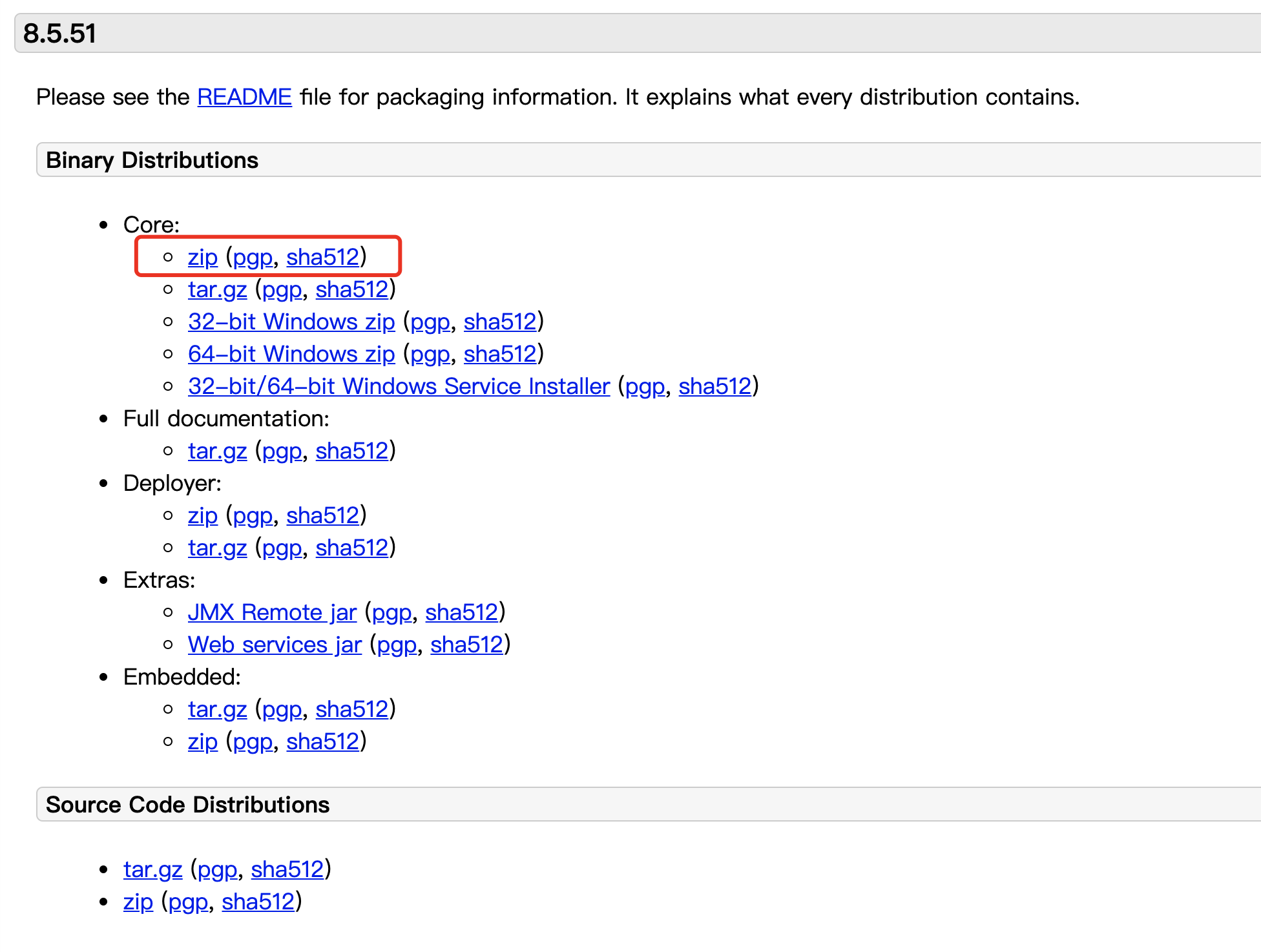Download the Embedded tar.gz file
The width and height of the screenshot is (1261, 952).
(217, 709)
